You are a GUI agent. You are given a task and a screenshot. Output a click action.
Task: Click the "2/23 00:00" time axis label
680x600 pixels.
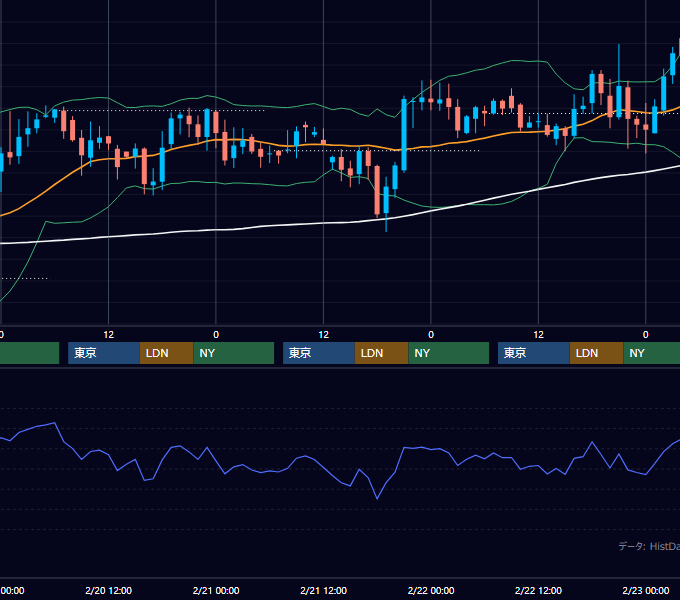pyautogui.click(x=646, y=590)
